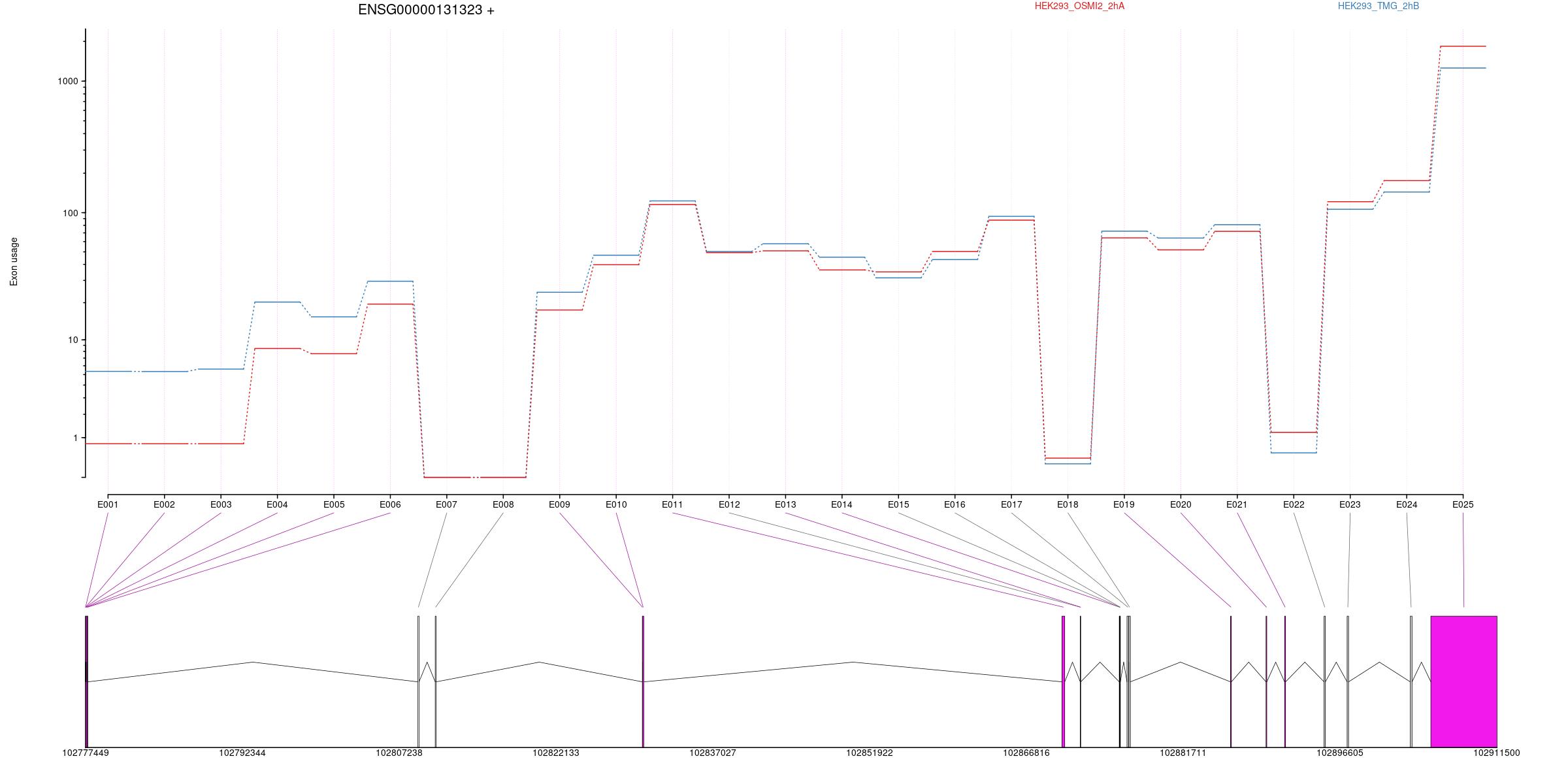The width and height of the screenshot is (1568, 784).
Task: Click the y-axis tick label 1
Action: (x=75, y=438)
